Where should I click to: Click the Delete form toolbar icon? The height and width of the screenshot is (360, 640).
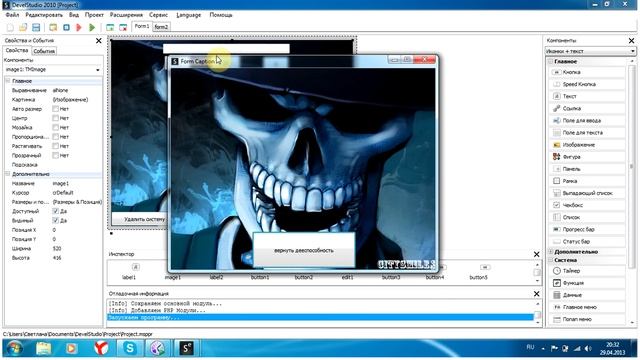coord(123,27)
